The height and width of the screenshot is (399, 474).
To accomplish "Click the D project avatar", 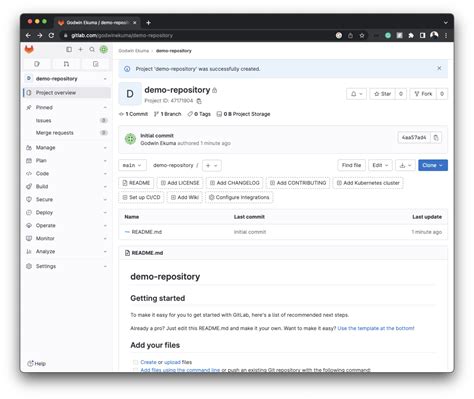I will point(130,94).
